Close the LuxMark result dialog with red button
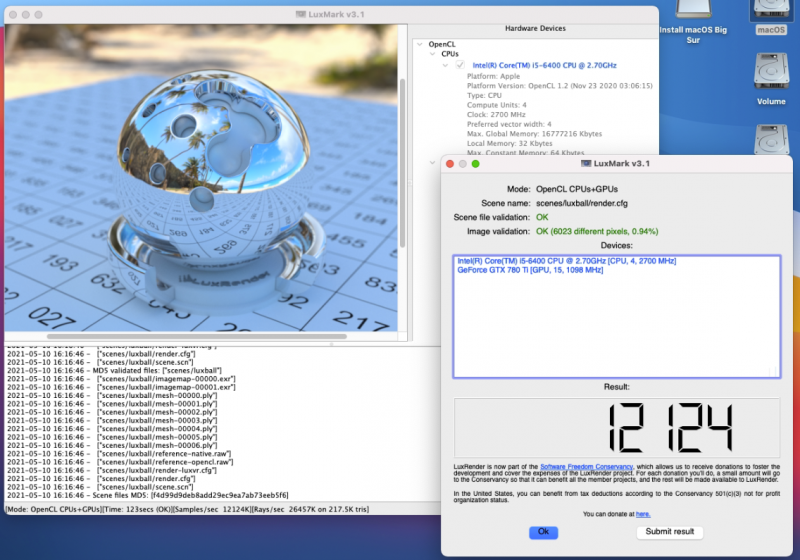Screen dimensions: 800x560 [449, 164]
